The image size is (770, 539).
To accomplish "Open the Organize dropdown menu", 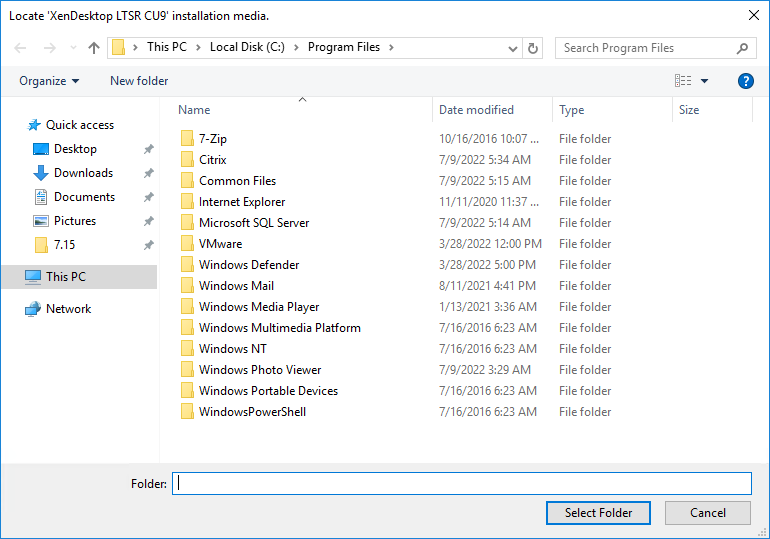I will (x=49, y=81).
